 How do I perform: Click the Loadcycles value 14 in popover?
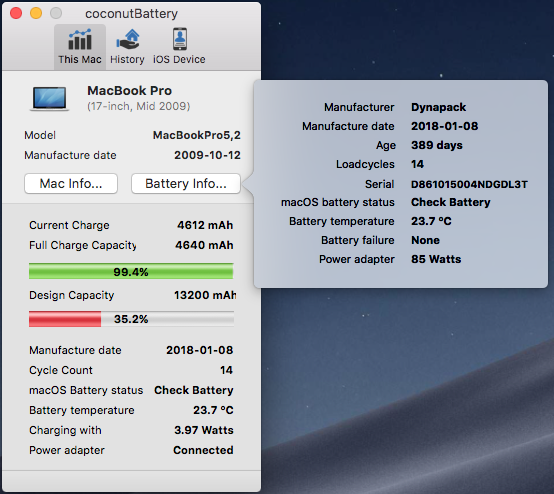coord(417,164)
